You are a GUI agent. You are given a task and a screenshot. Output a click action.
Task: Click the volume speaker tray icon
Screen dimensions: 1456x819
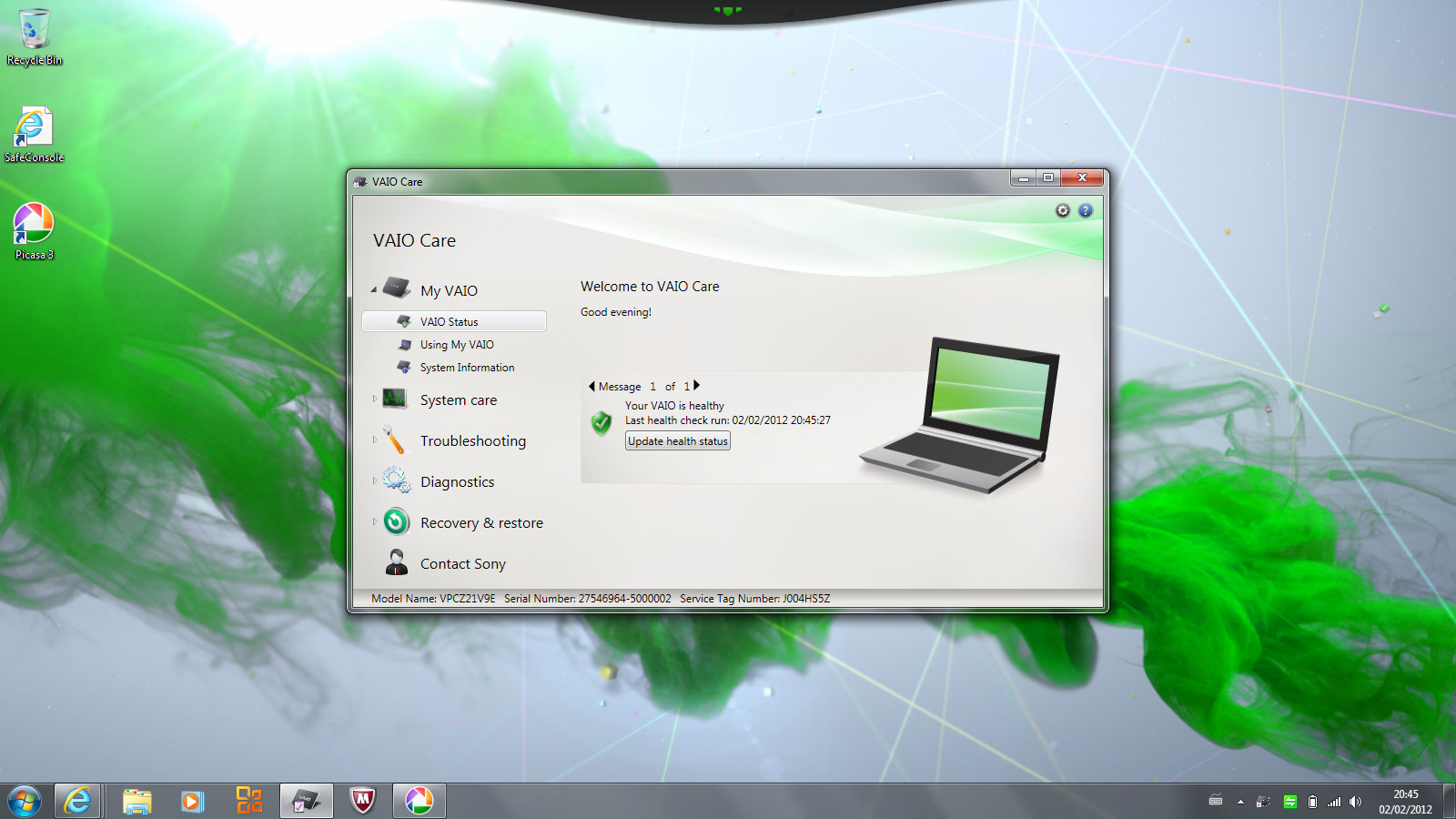coord(1356,802)
